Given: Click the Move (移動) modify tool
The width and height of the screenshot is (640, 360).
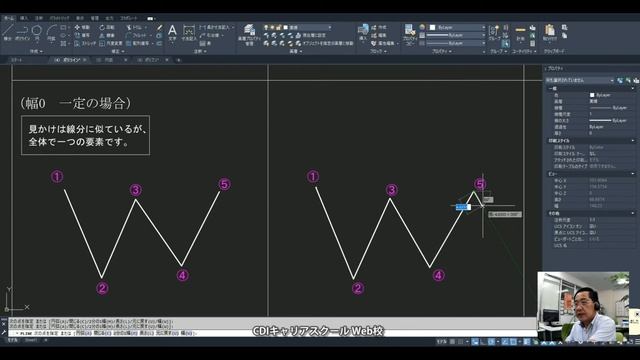Looking at the screenshot, I should (x=82, y=27).
